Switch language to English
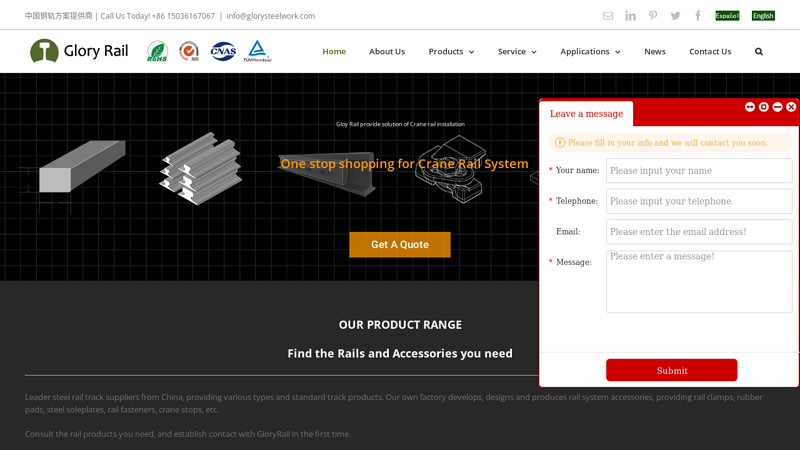Viewport: 800px width, 450px height. click(763, 16)
